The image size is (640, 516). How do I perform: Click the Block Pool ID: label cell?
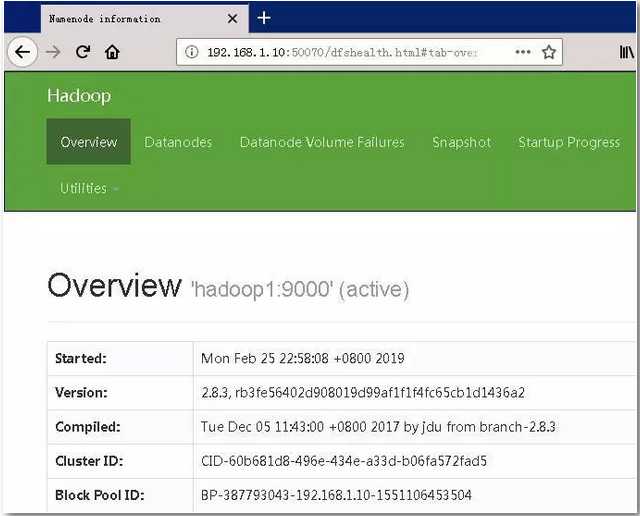(120, 495)
